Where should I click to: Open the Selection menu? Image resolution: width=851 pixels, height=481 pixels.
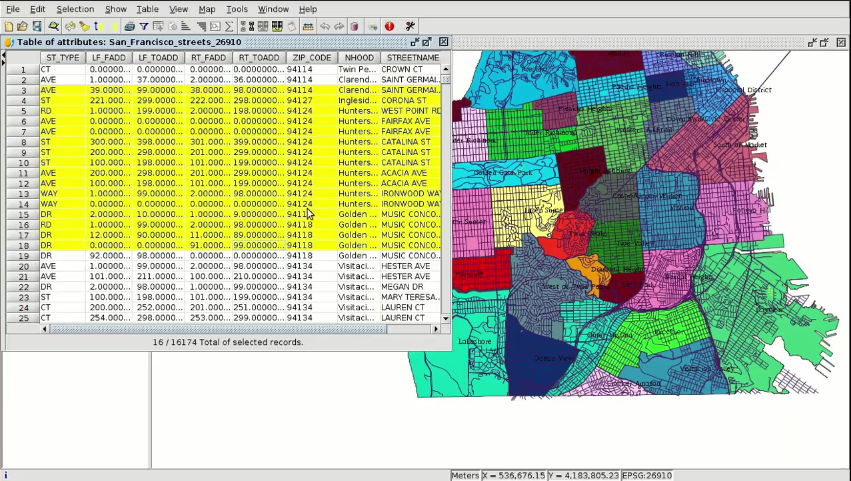(75, 9)
